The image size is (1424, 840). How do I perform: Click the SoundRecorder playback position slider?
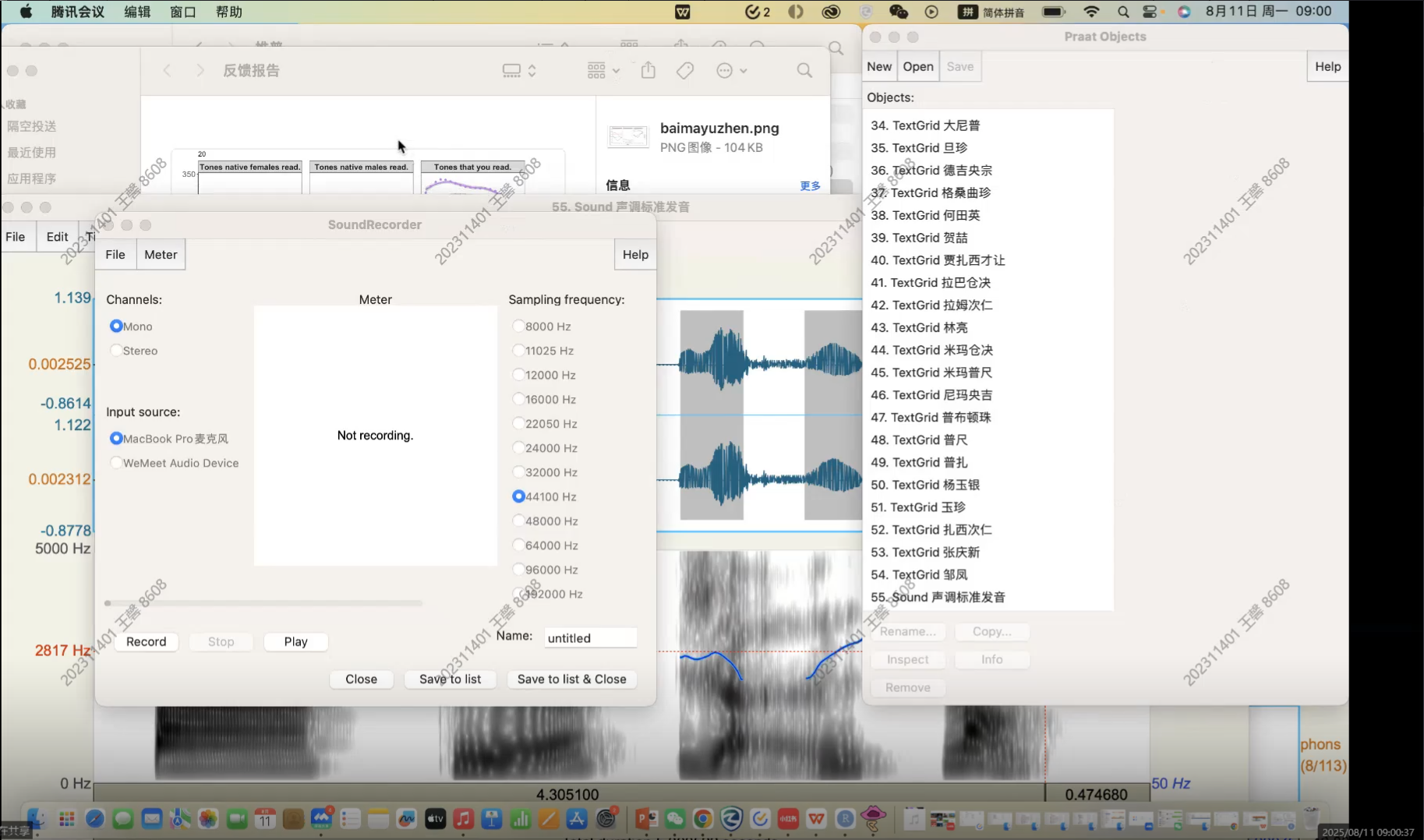point(263,603)
